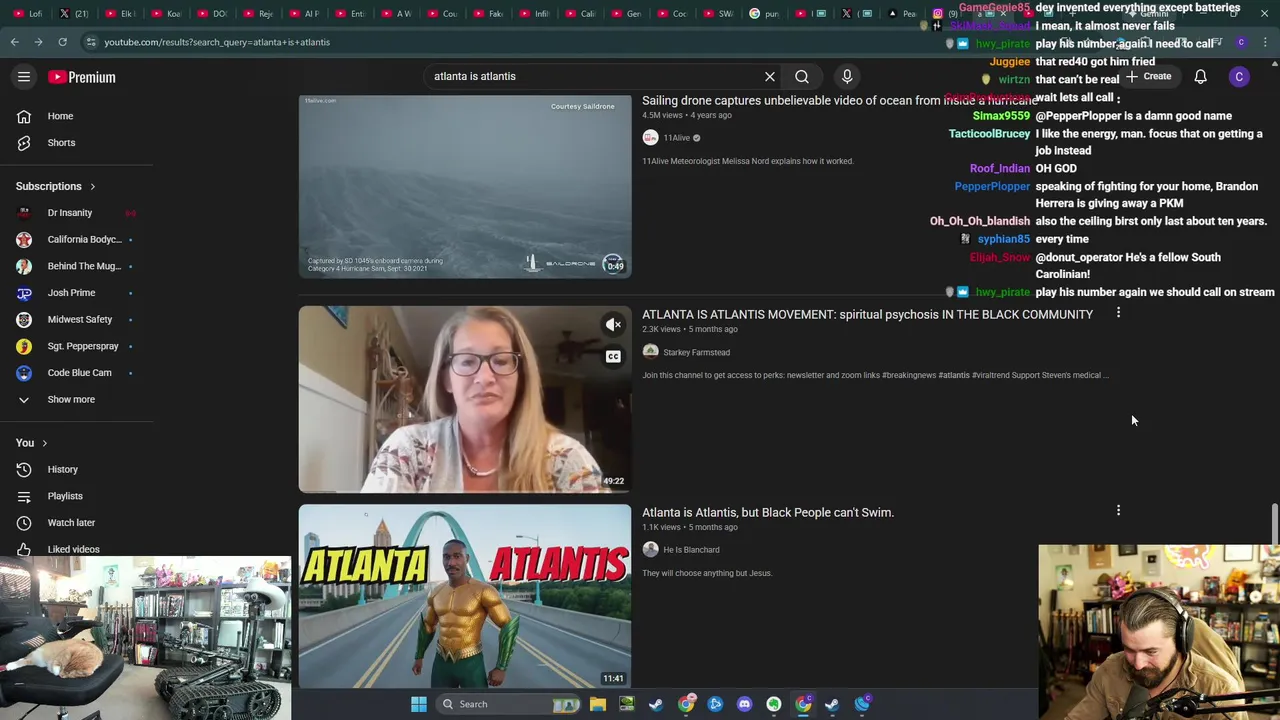
Task: Click the Starkey Farmstead channel name
Action: [696, 352]
